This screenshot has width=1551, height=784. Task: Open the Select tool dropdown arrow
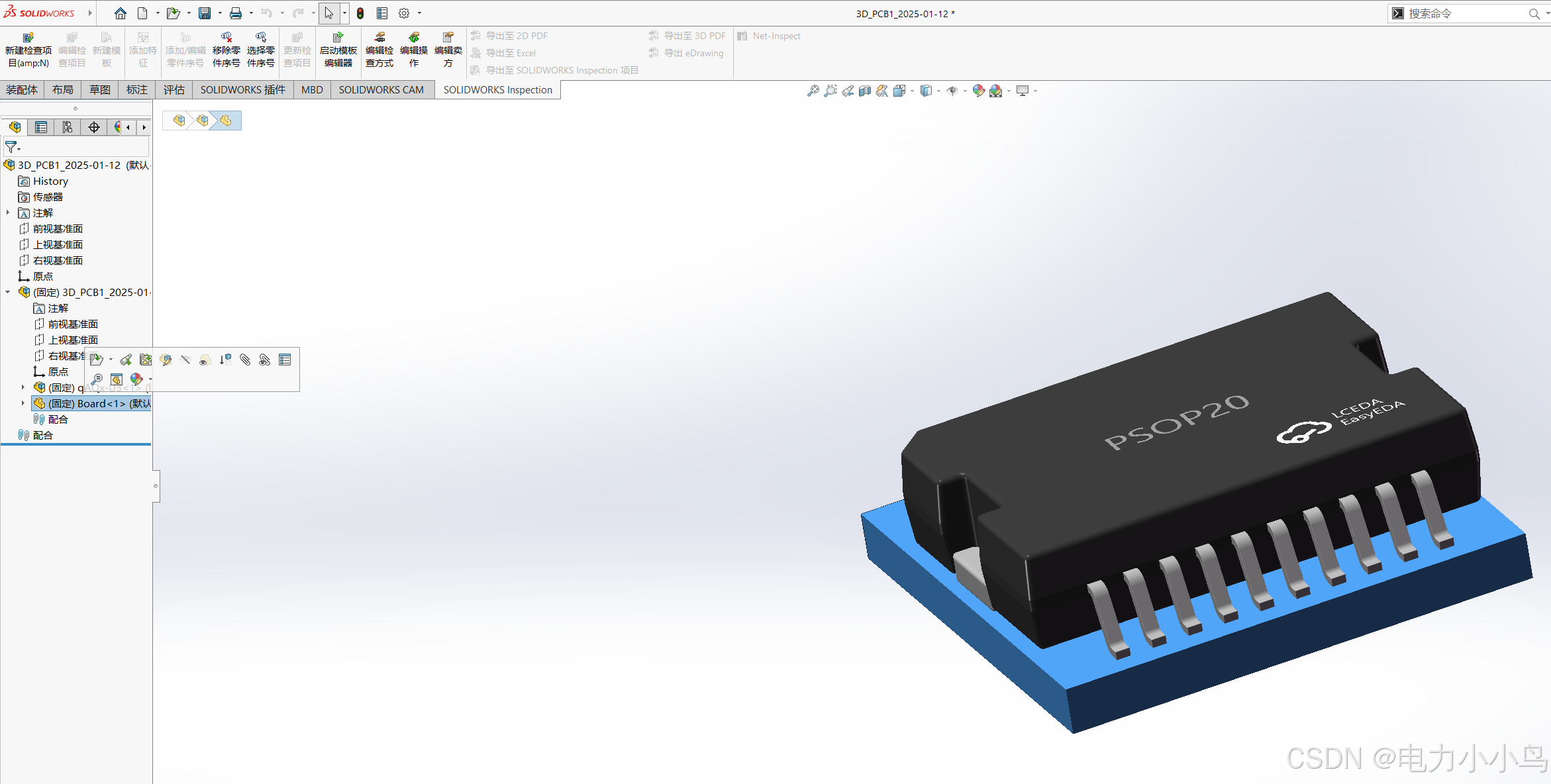coord(344,13)
